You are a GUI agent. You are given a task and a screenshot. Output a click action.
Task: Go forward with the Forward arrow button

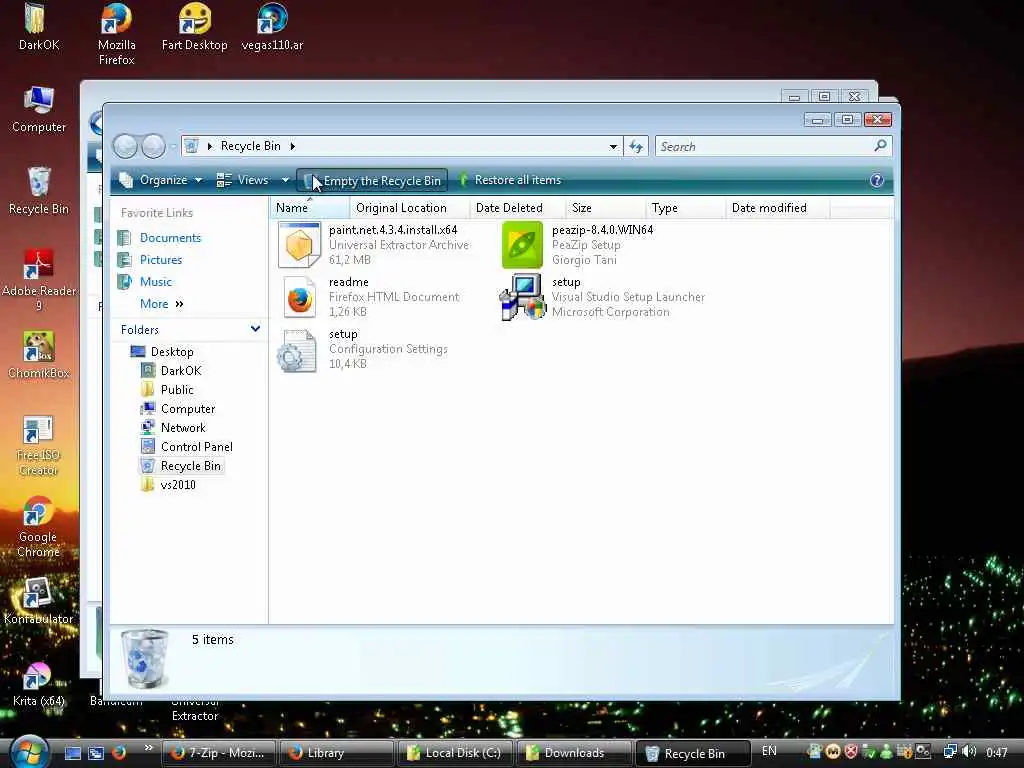(153, 146)
